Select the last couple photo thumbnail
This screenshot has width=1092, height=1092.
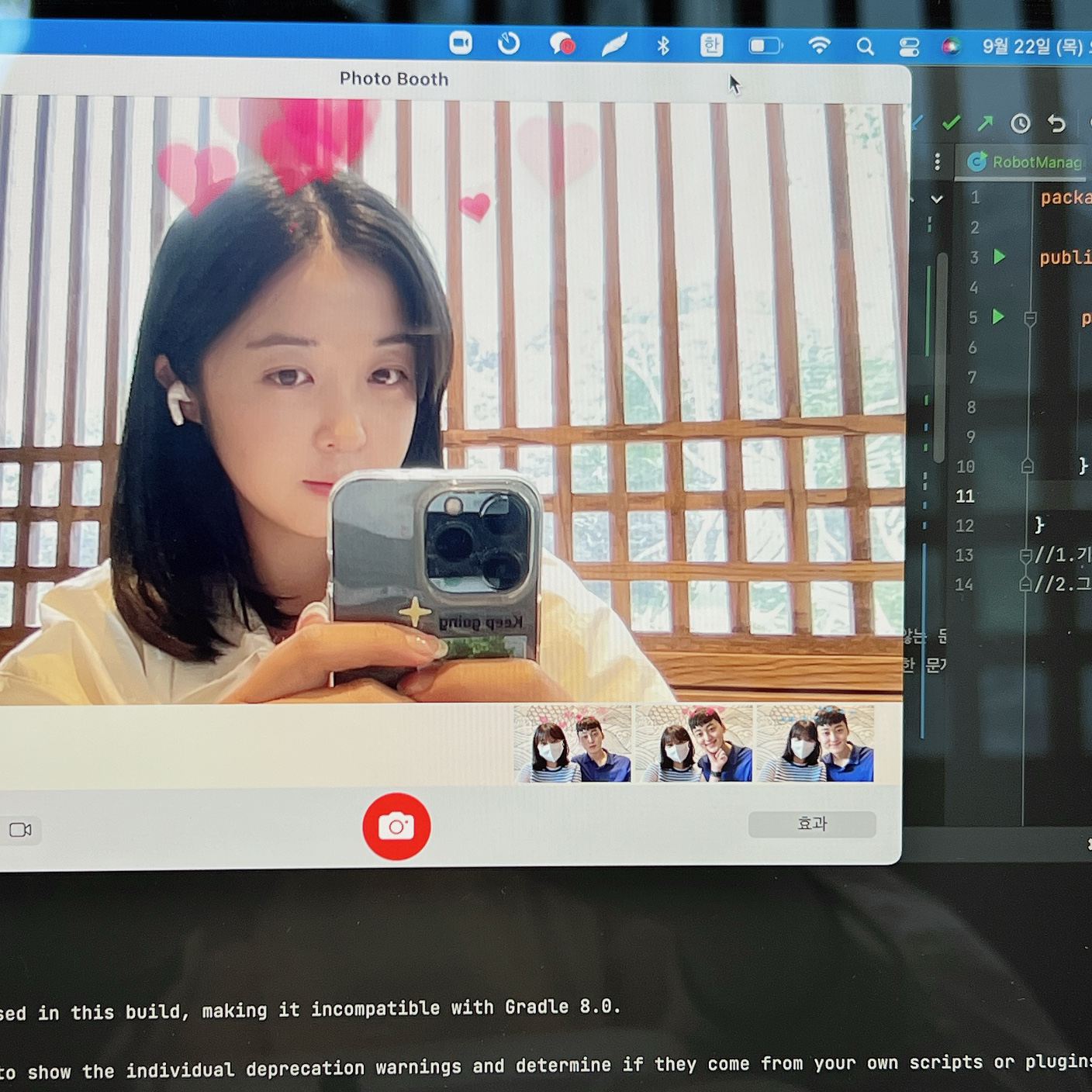tap(814, 743)
